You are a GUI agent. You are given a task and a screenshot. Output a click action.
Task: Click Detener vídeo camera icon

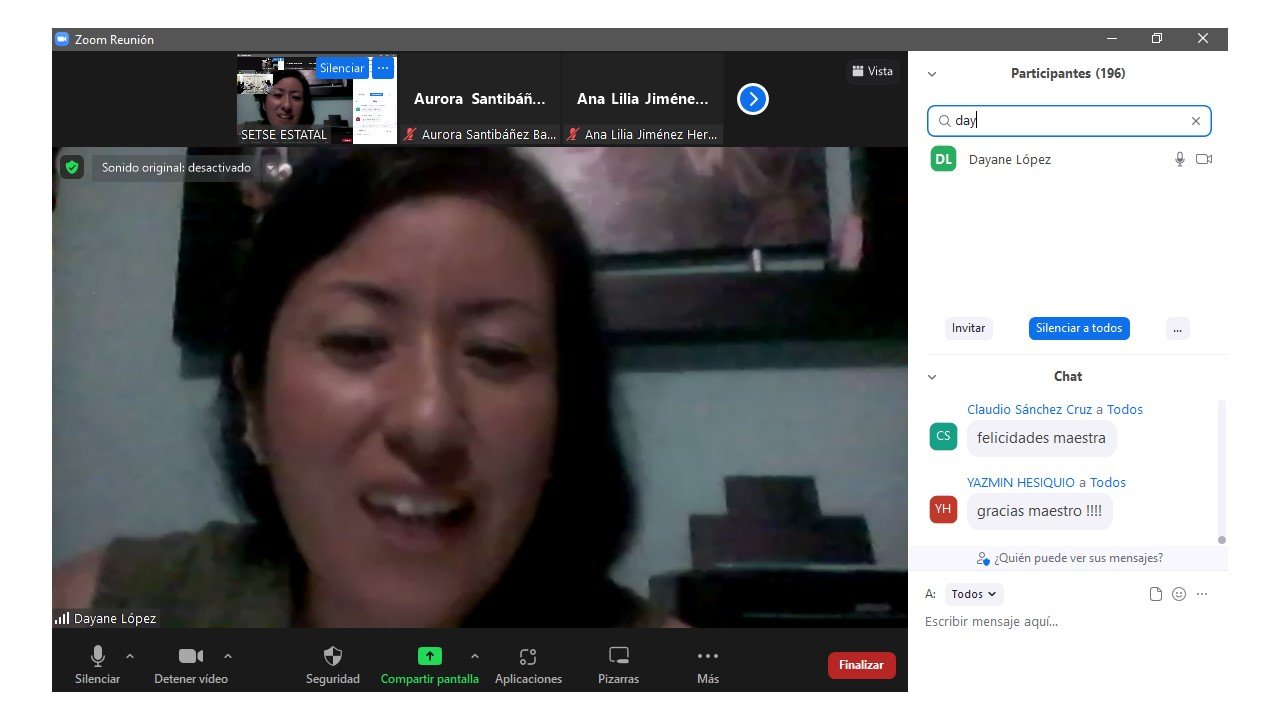(191, 656)
